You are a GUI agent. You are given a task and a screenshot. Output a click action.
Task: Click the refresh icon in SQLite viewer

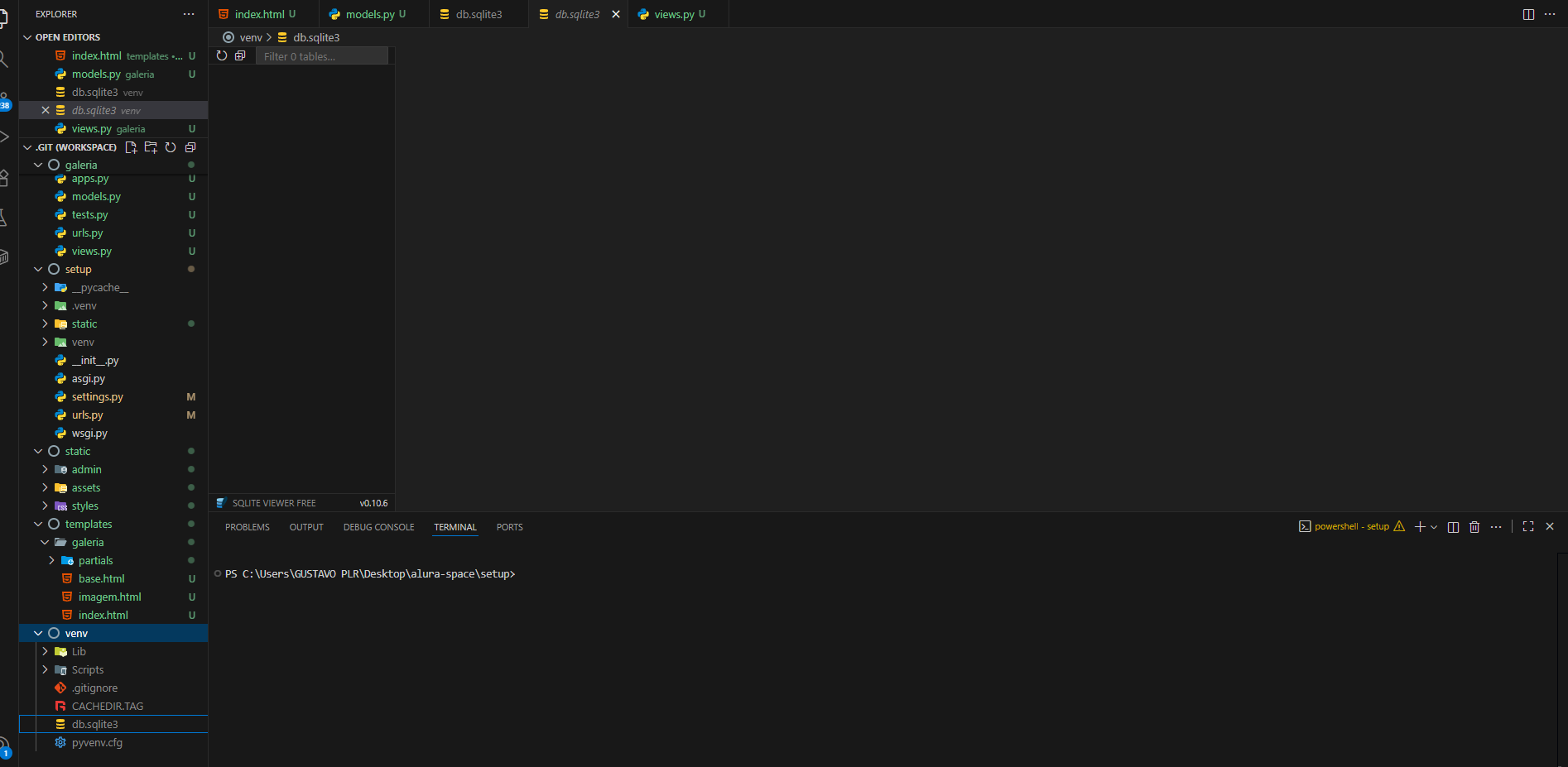(221, 55)
